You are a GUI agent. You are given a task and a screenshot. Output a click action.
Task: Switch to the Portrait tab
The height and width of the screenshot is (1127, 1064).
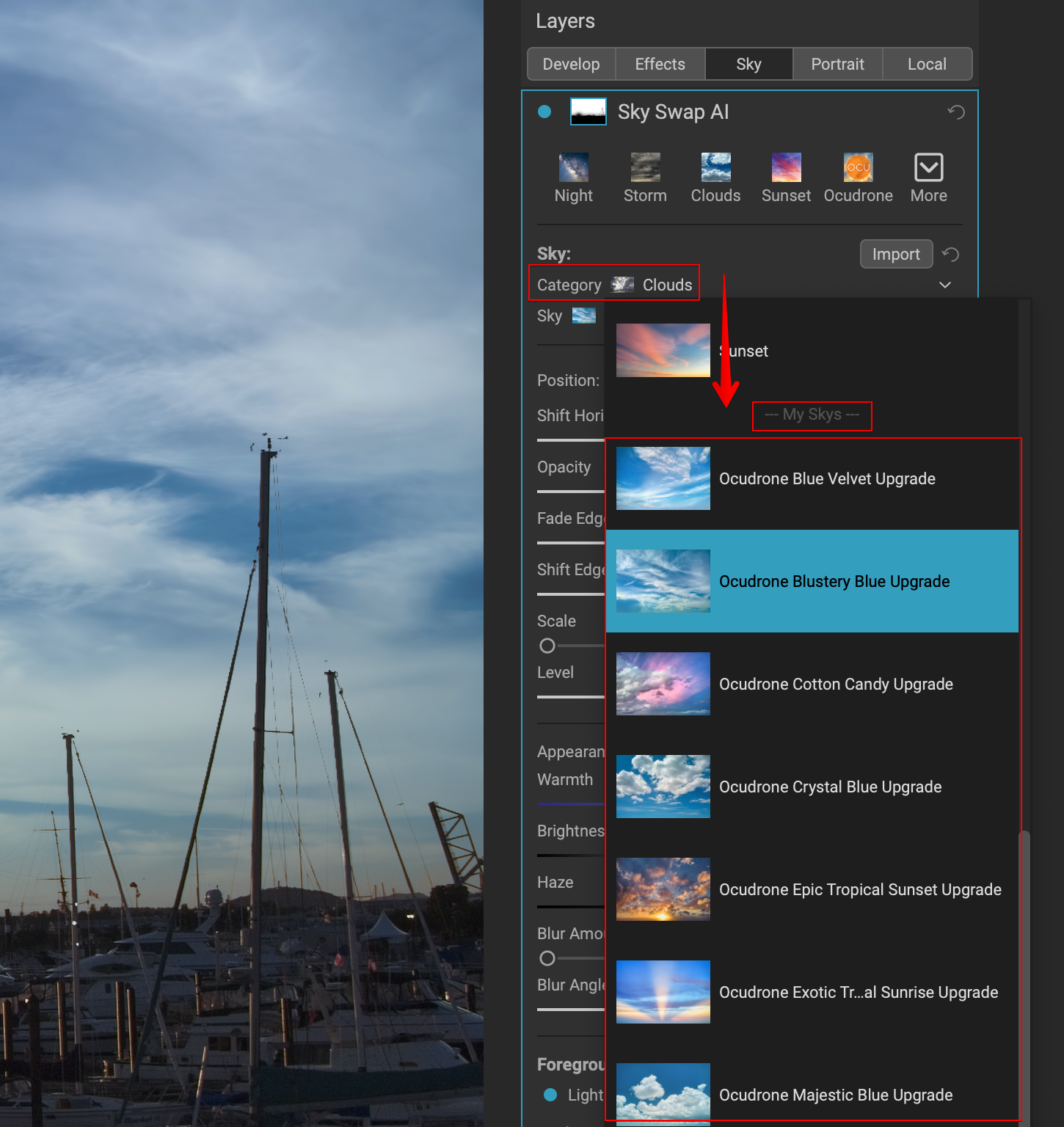tap(837, 65)
